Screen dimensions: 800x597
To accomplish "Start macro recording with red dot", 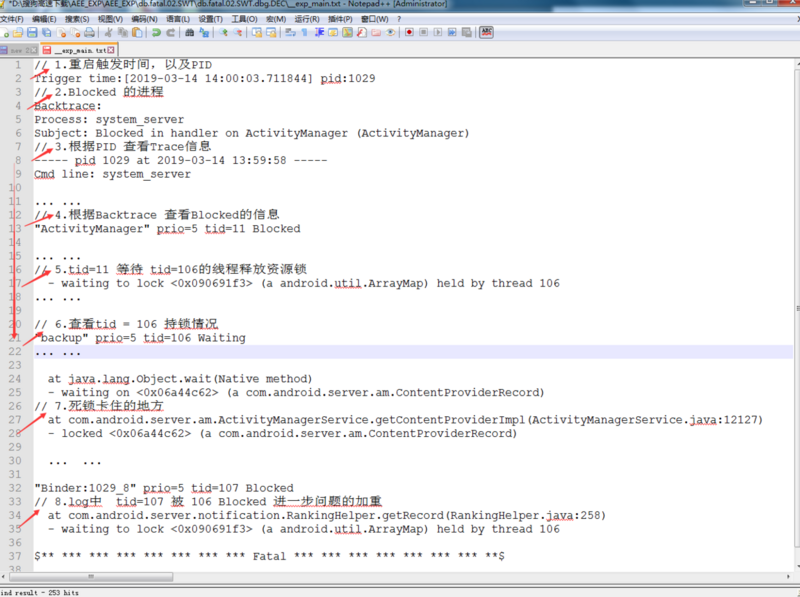I will (409, 33).
